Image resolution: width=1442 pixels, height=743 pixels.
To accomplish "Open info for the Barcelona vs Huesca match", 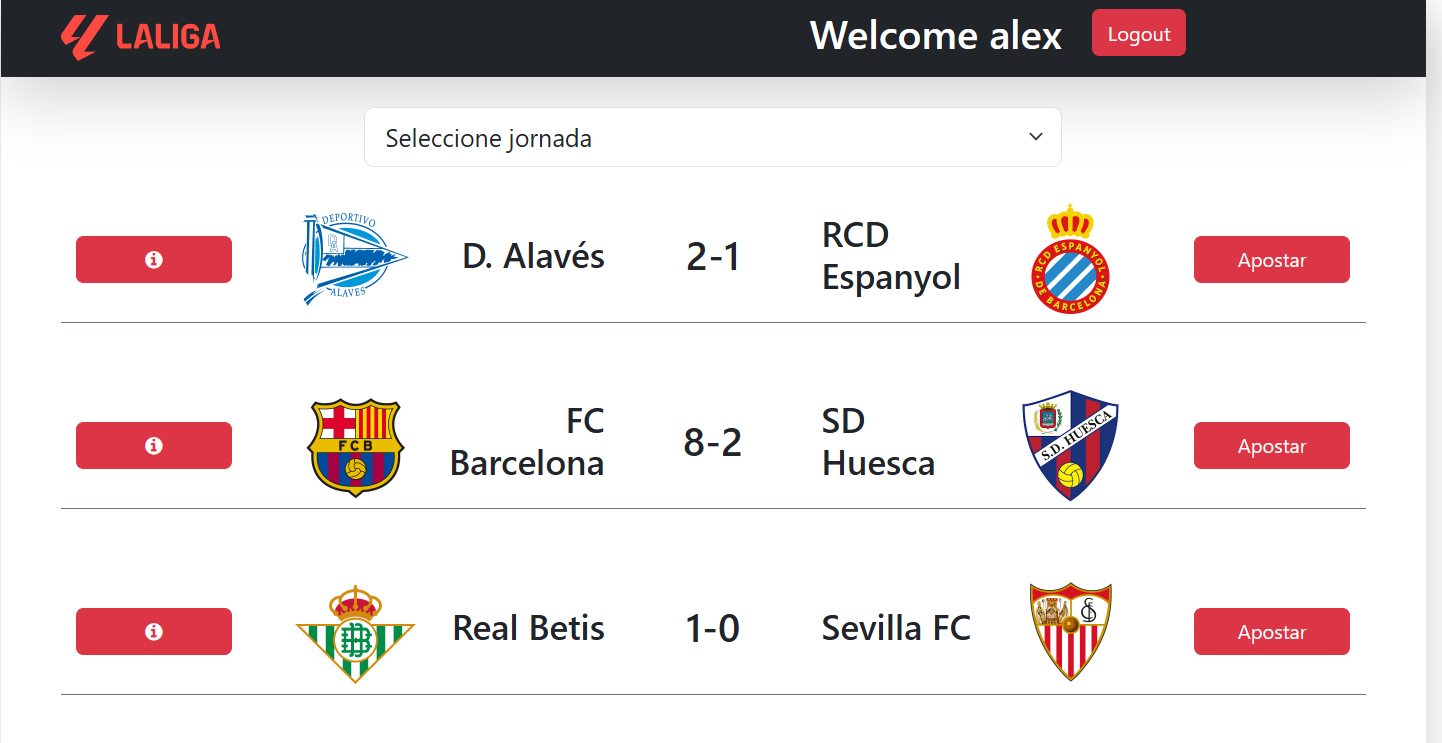I will coord(153,445).
